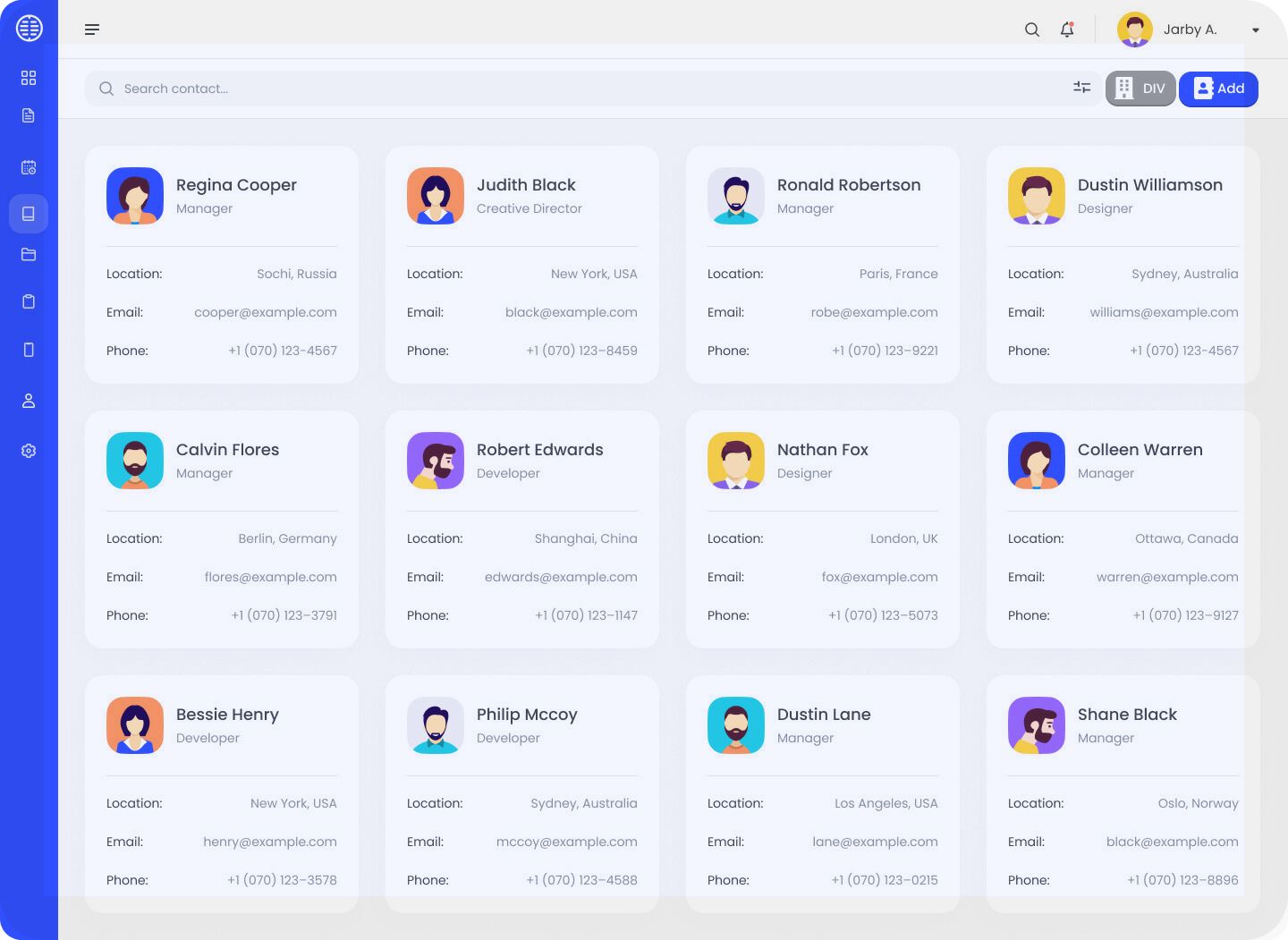Open the user profile icon in sidebar

pos(29,401)
